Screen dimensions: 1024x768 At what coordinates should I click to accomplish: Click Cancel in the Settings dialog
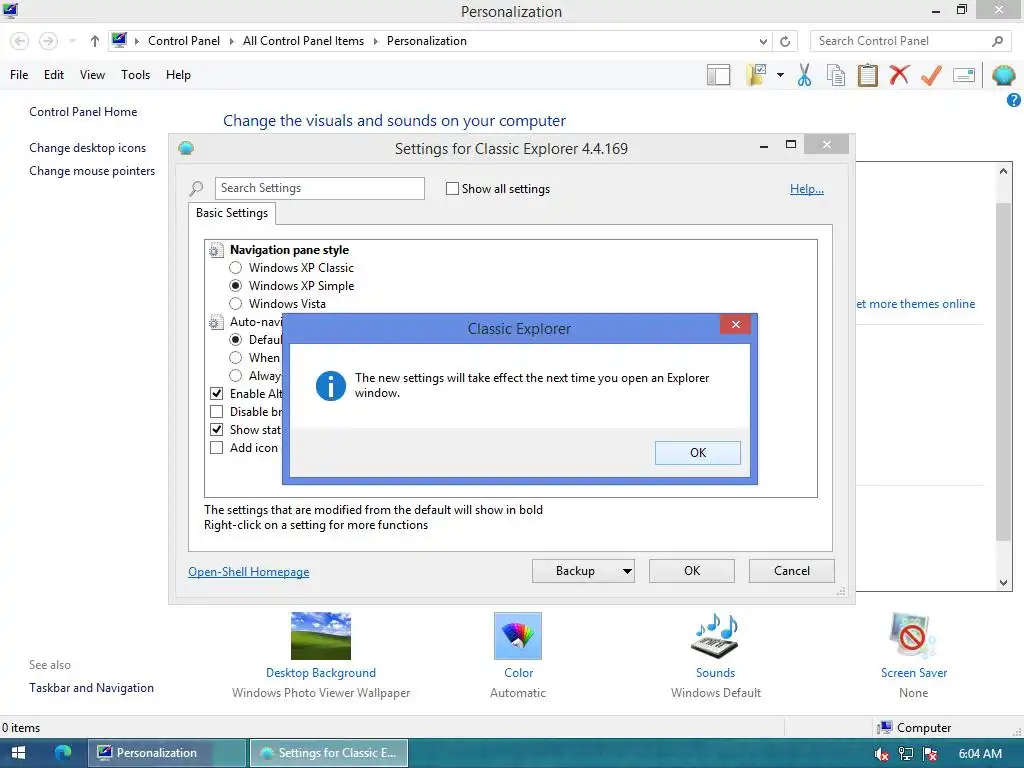792,571
